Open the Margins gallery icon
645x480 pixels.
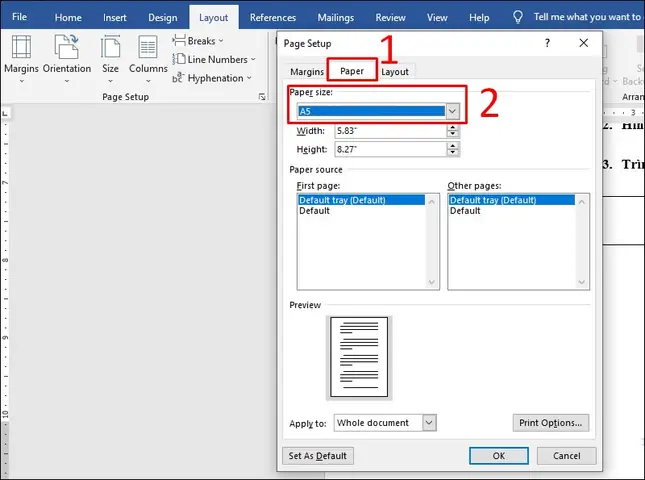click(x=21, y=46)
